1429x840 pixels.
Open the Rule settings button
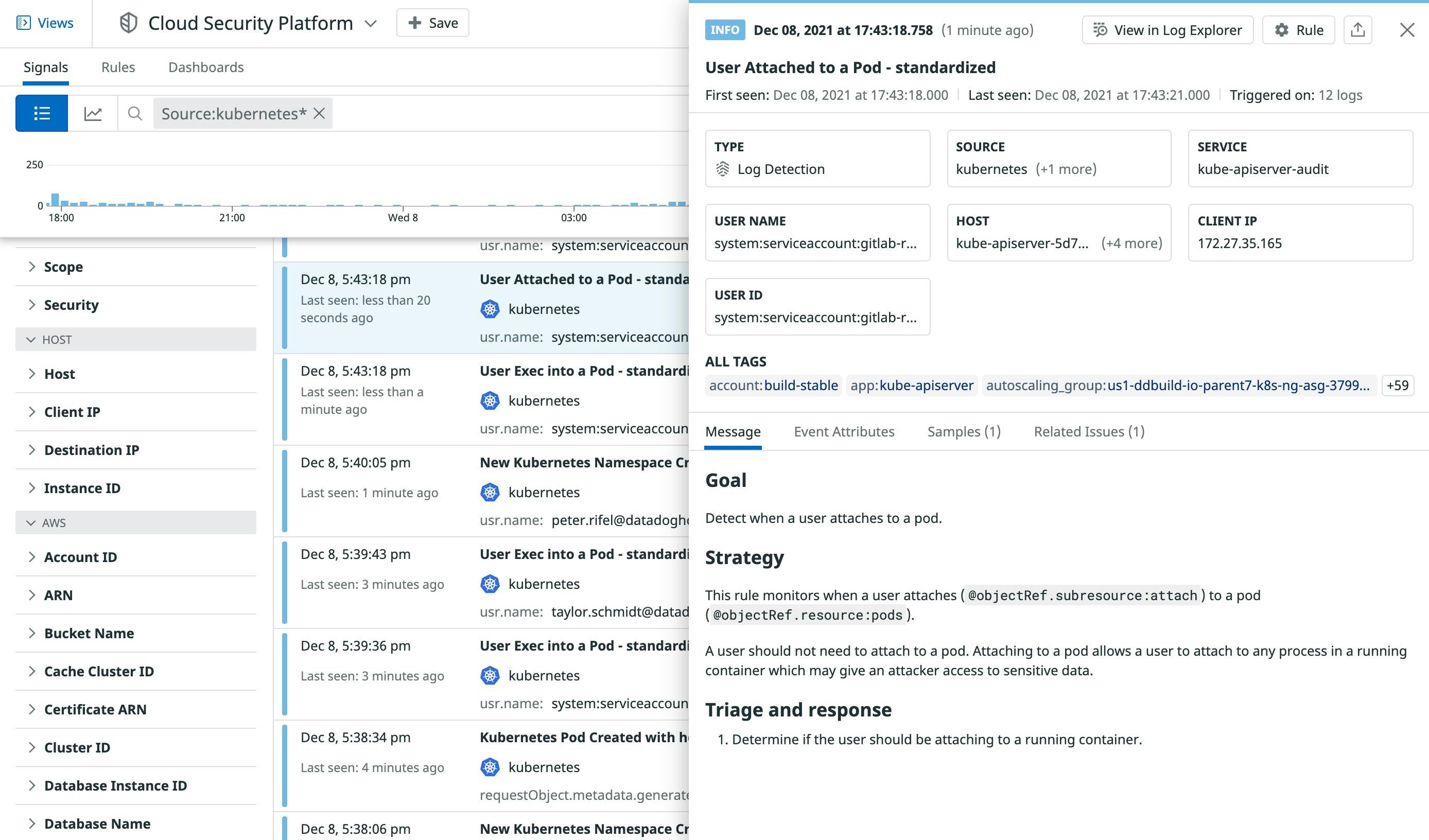(1299, 30)
